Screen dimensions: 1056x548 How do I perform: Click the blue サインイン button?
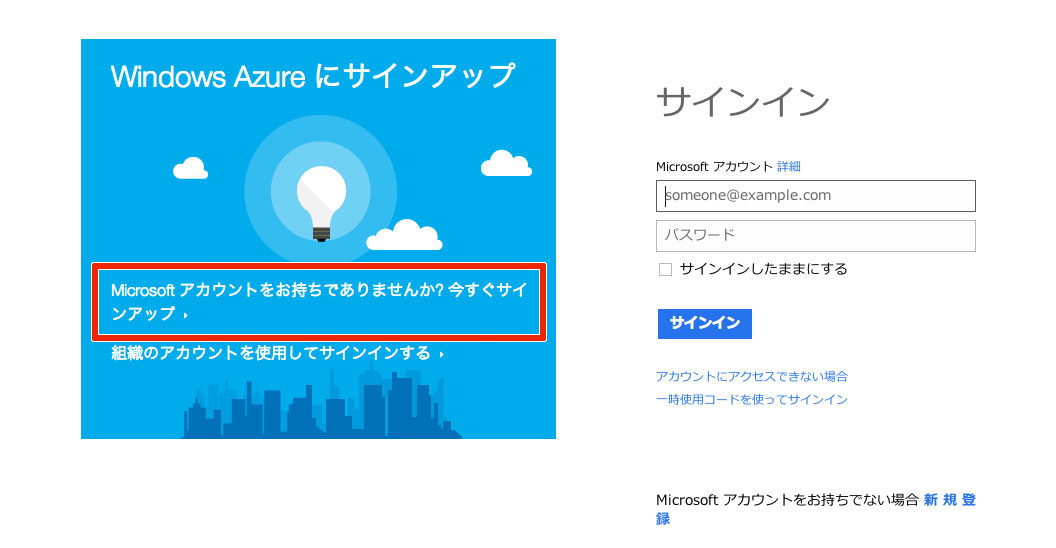pyautogui.click(x=704, y=324)
